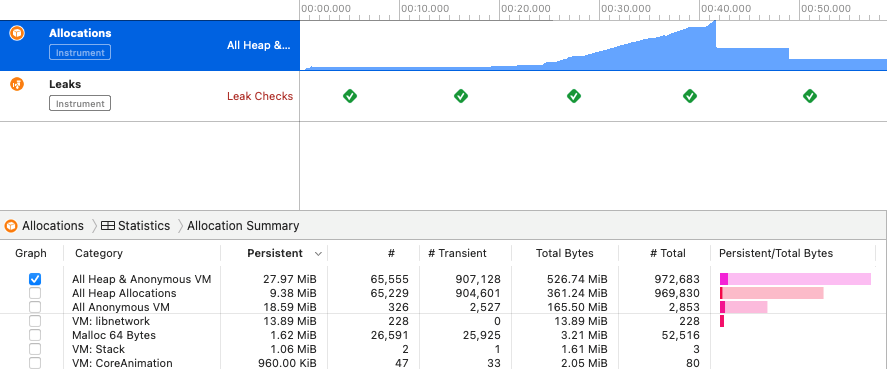Open the Allocation Summary breadcrumb dropdown
887x369 pixels.
[243, 226]
